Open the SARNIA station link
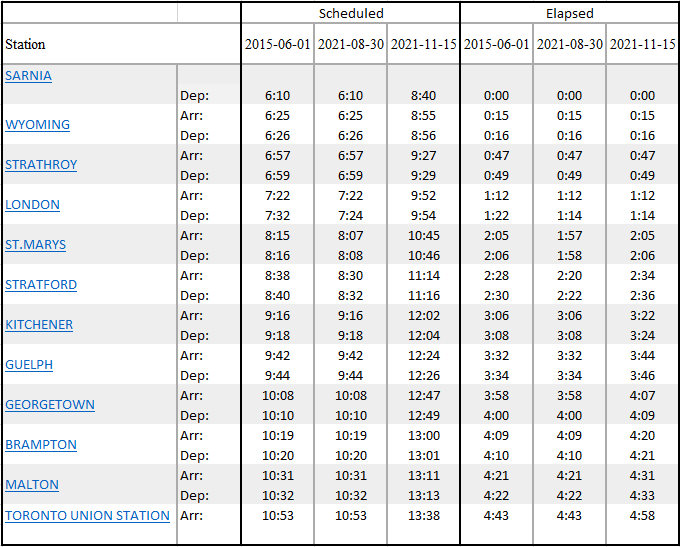Viewport: 680px width, 547px height. tap(28, 76)
